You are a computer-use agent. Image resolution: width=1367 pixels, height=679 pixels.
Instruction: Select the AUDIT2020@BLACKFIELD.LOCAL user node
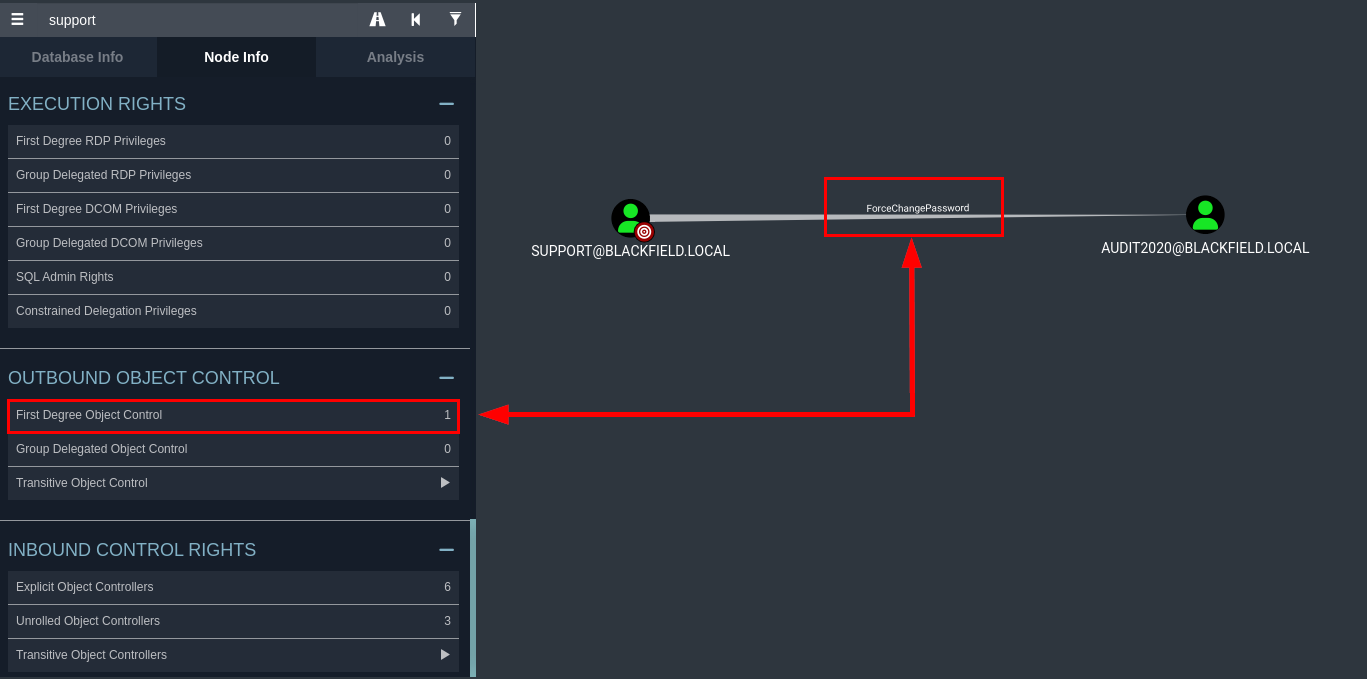click(x=1205, y=214)
